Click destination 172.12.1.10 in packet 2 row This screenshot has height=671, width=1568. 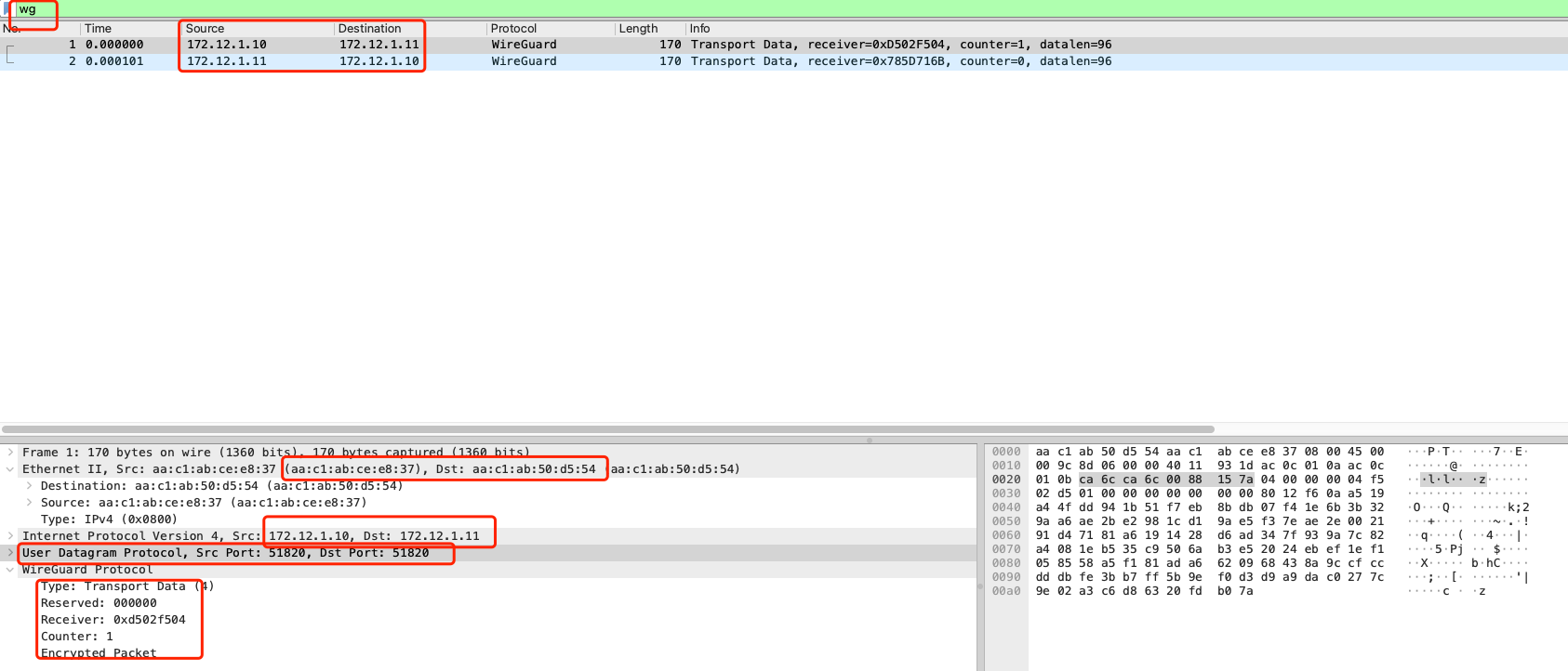tap(379, 61)
